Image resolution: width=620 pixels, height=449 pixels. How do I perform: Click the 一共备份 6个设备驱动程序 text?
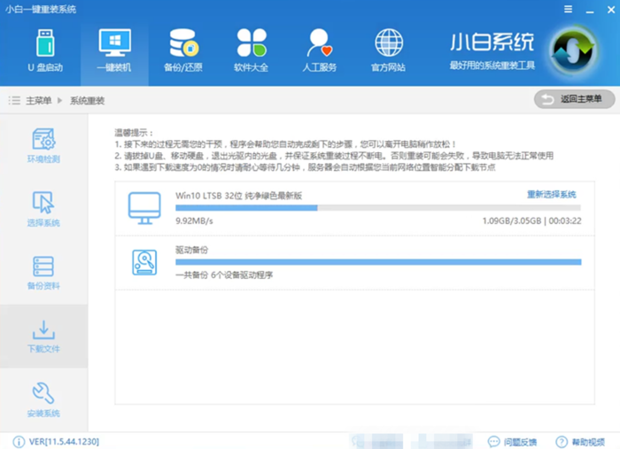pos(224,275)
